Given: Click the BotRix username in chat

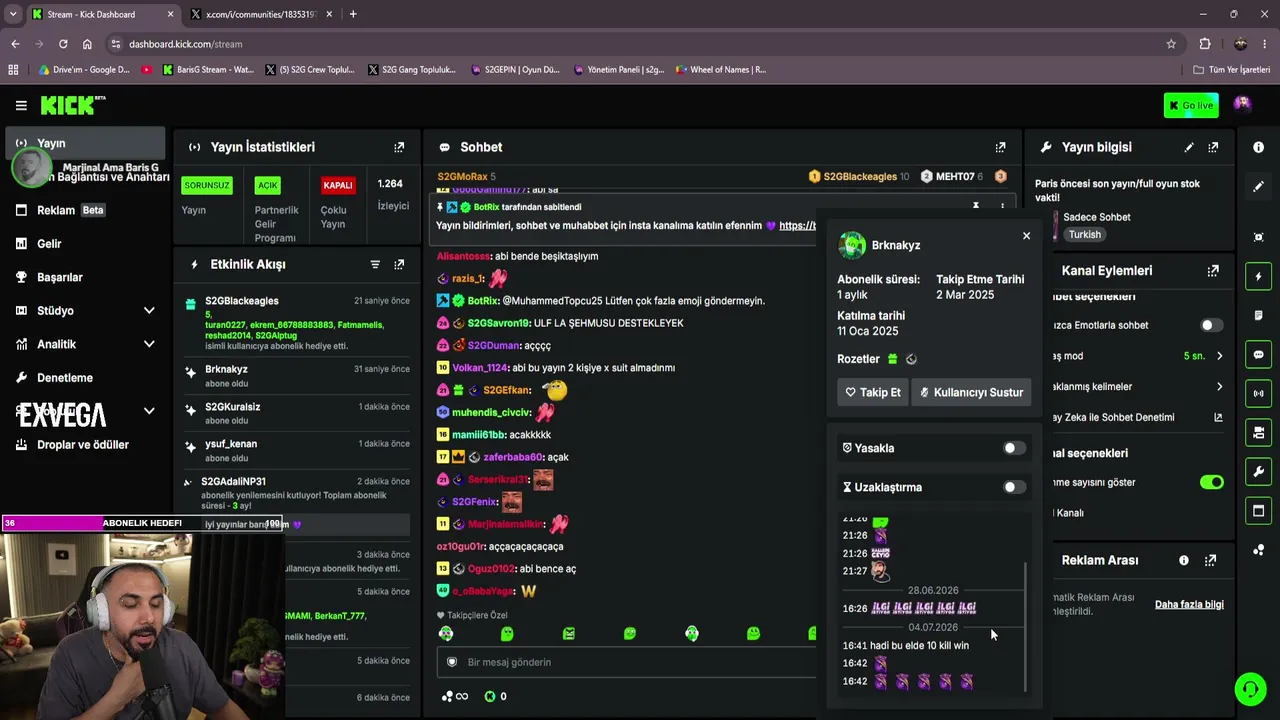Looking at the screenshot, I should pyautogui.click(x=483, y=301).
